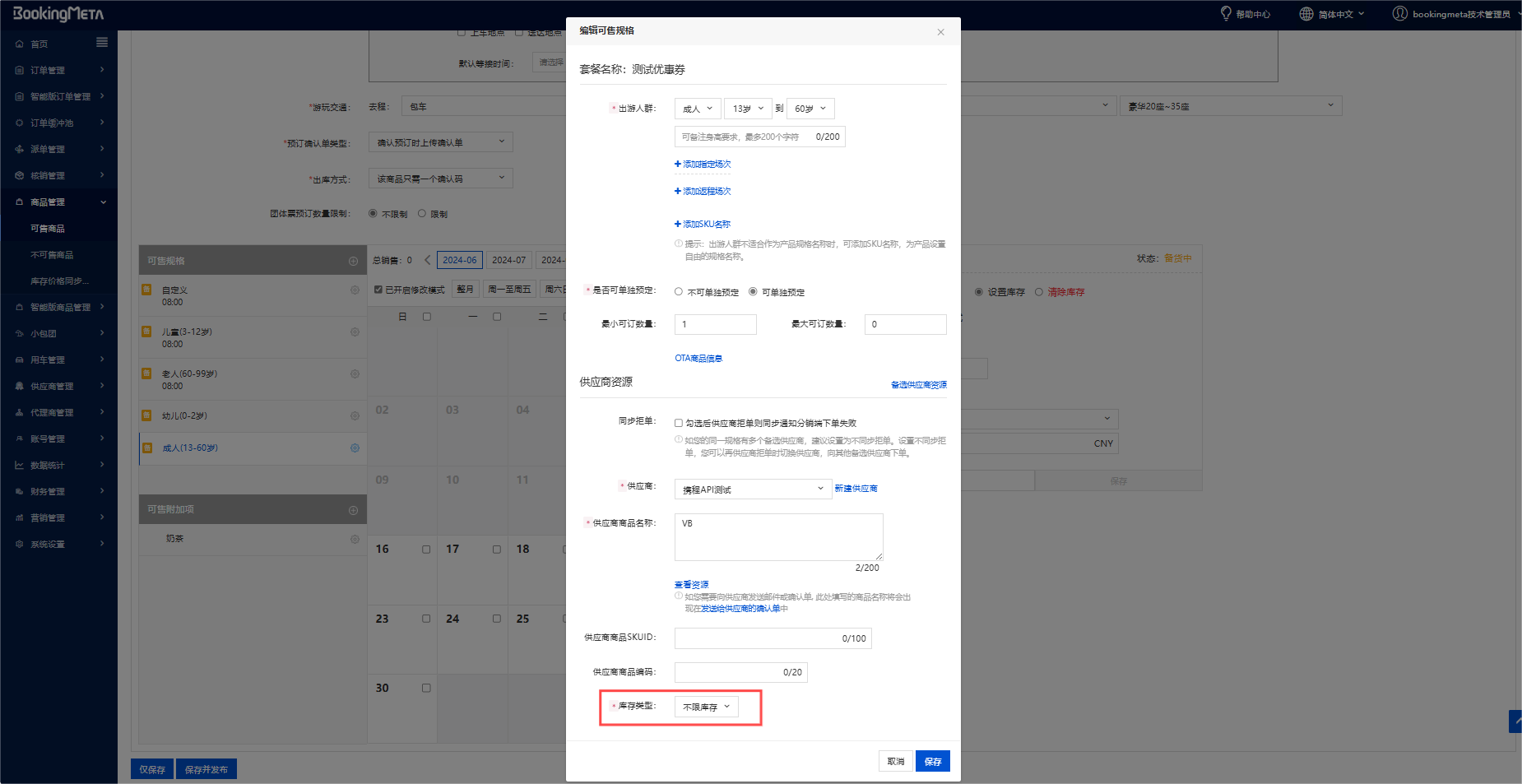Click the 新建供应商 link

point(856,489)
